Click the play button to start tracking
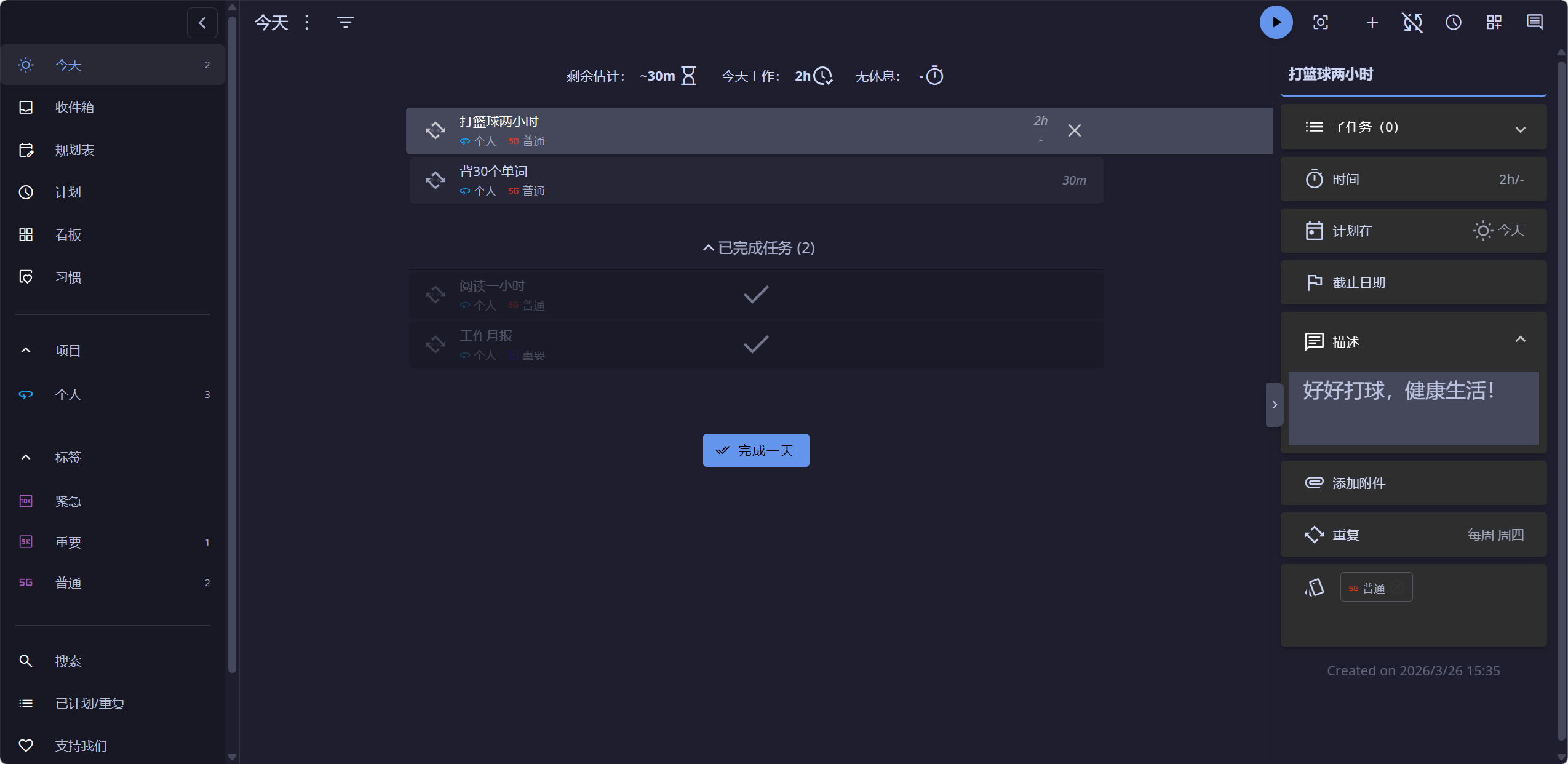 [1276, 23]
